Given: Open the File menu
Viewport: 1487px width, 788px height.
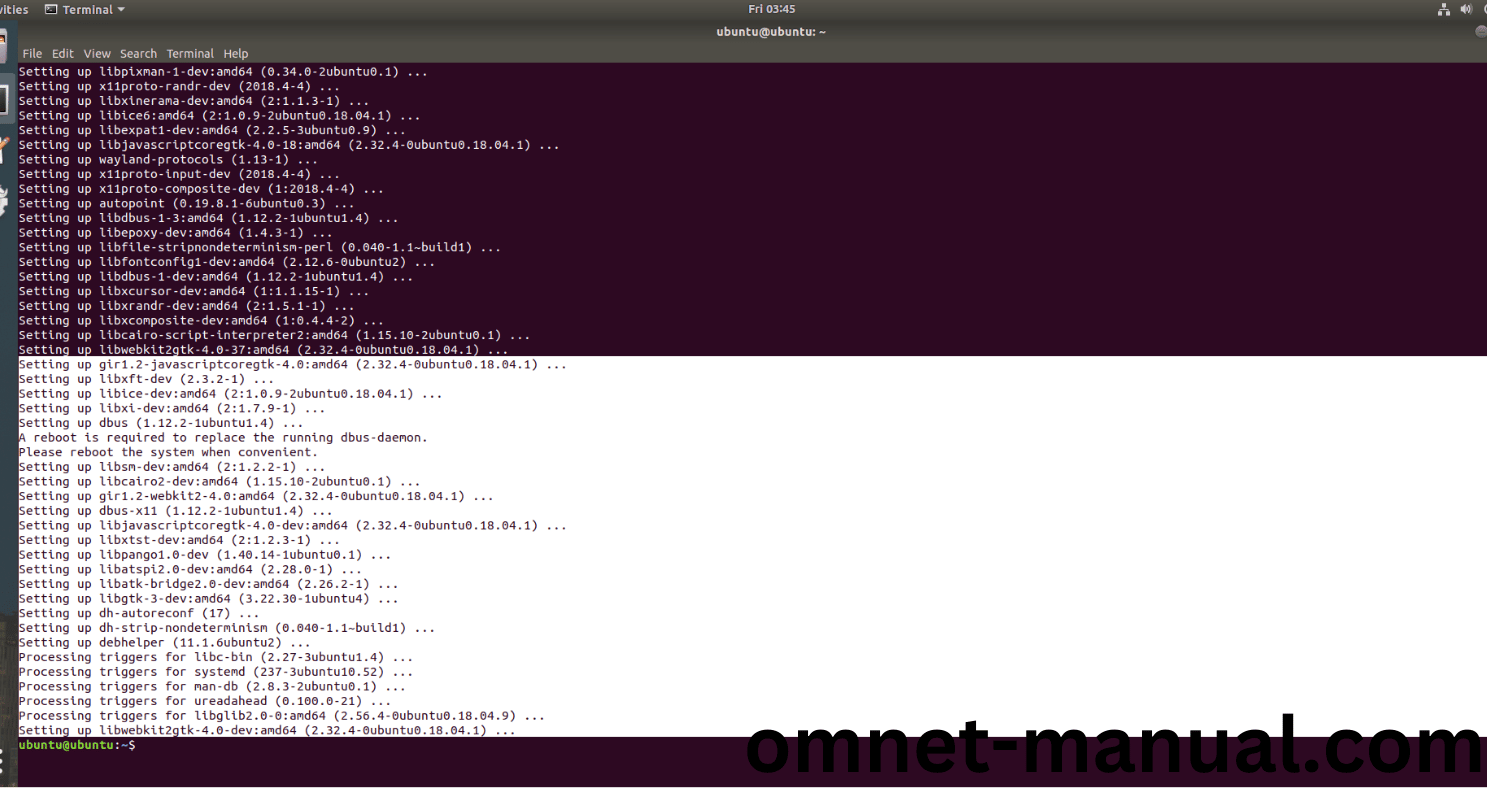Looking at the screenshot, I should (x=32, y=54).
